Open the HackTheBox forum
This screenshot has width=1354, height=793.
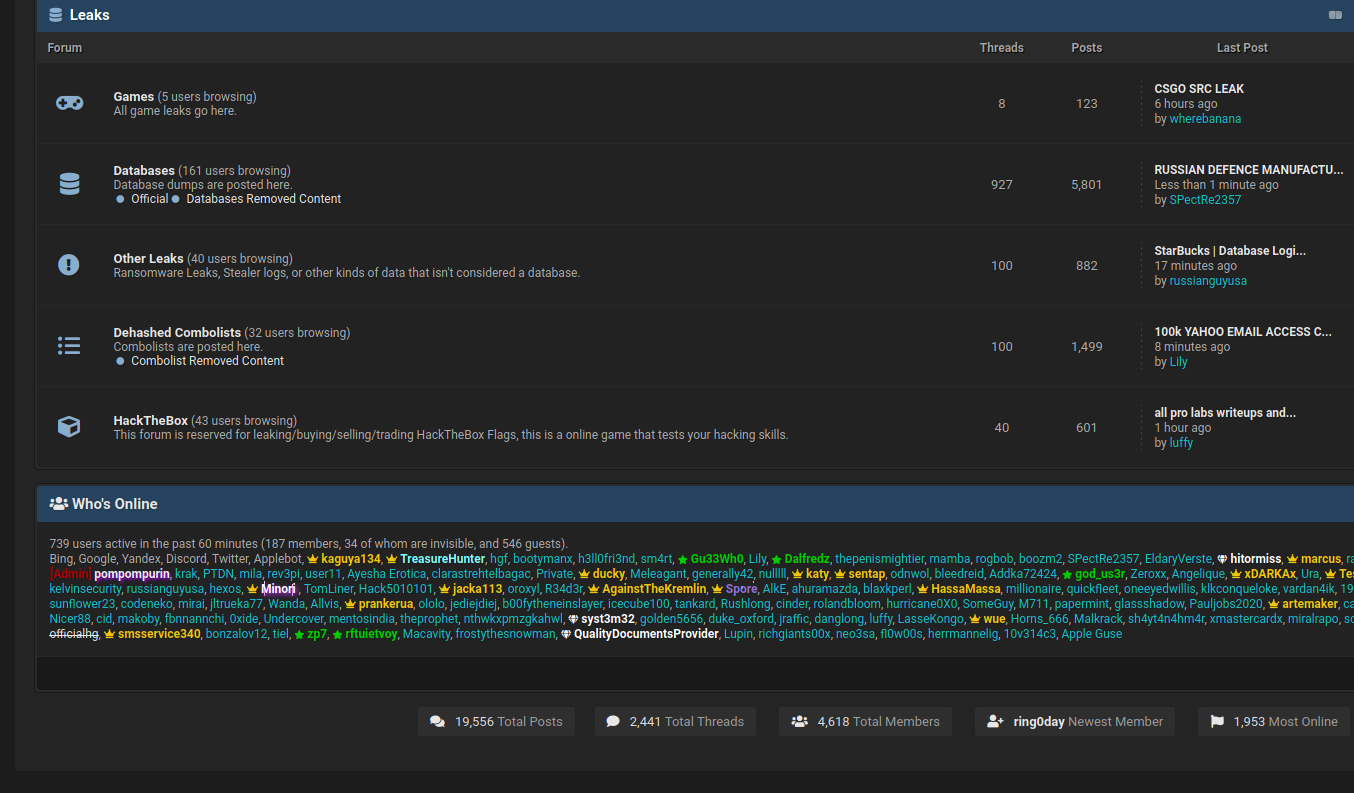pyautogui.click(x=150, y=421)
